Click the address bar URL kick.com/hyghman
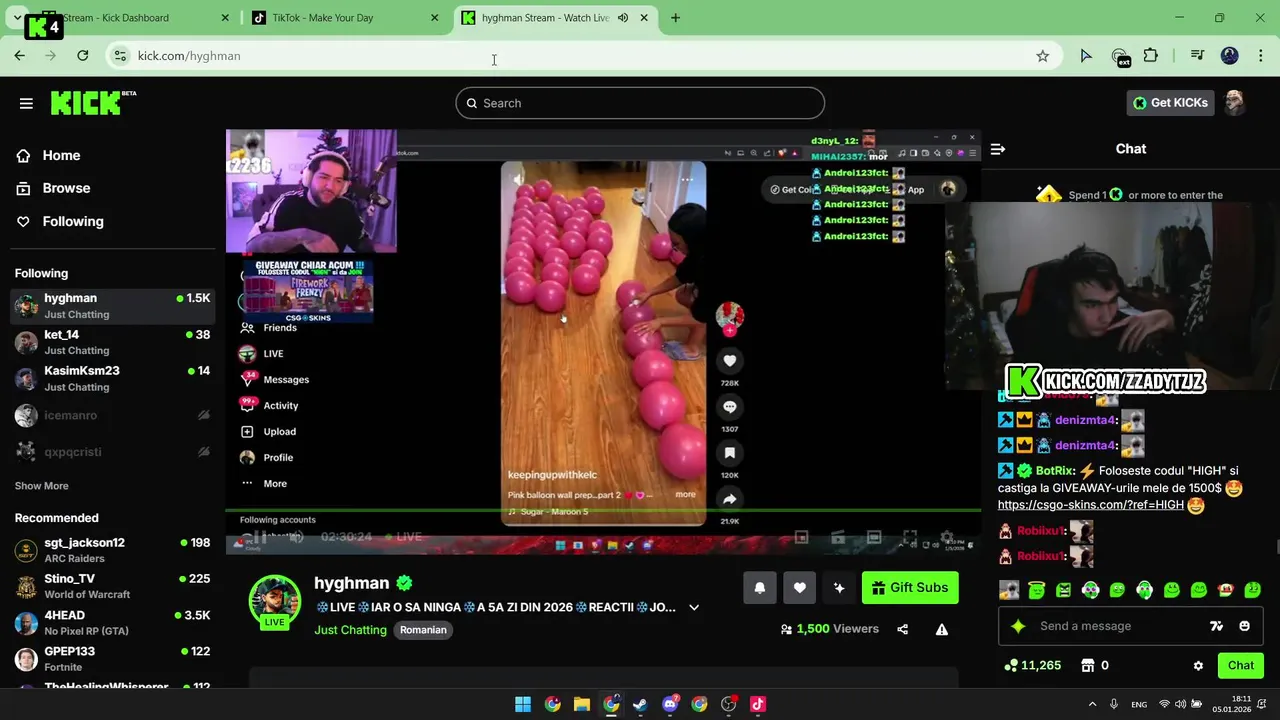This screenshot has height=720, width=1280. 189,56
